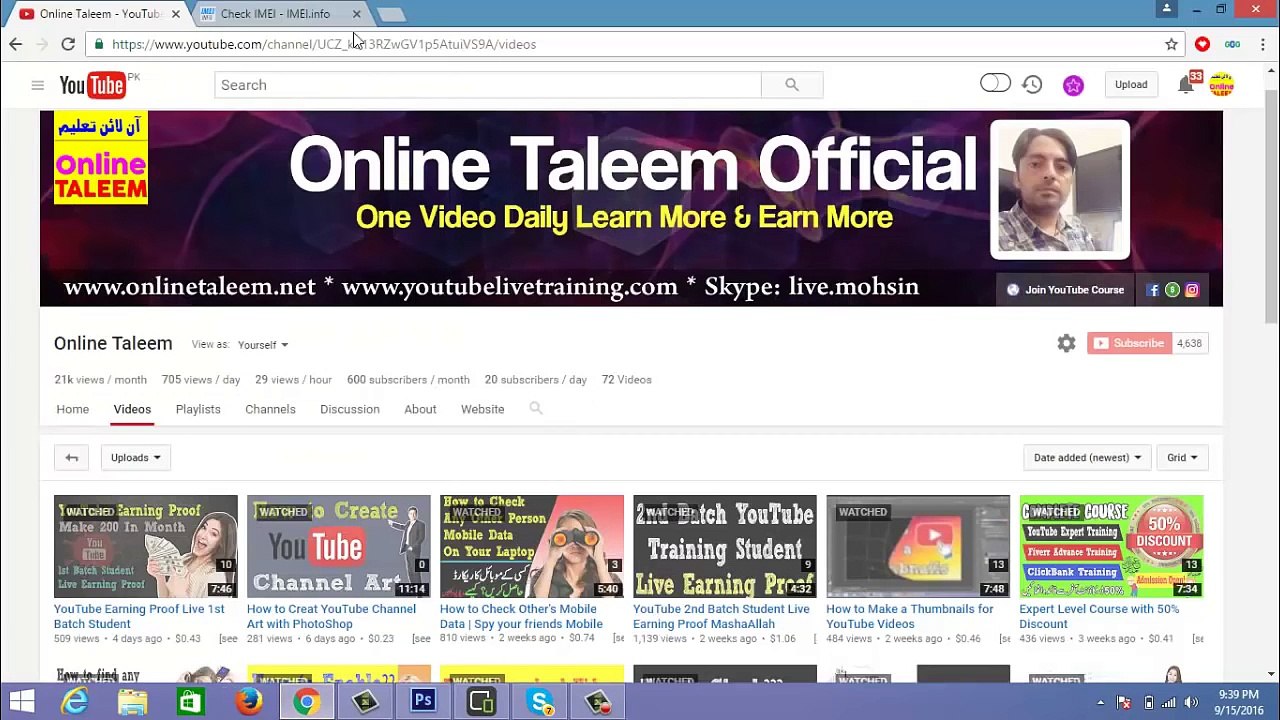Open the About tab
Image resolution: width=1280 pixels, height=720 pixels.
coord(420,409)
